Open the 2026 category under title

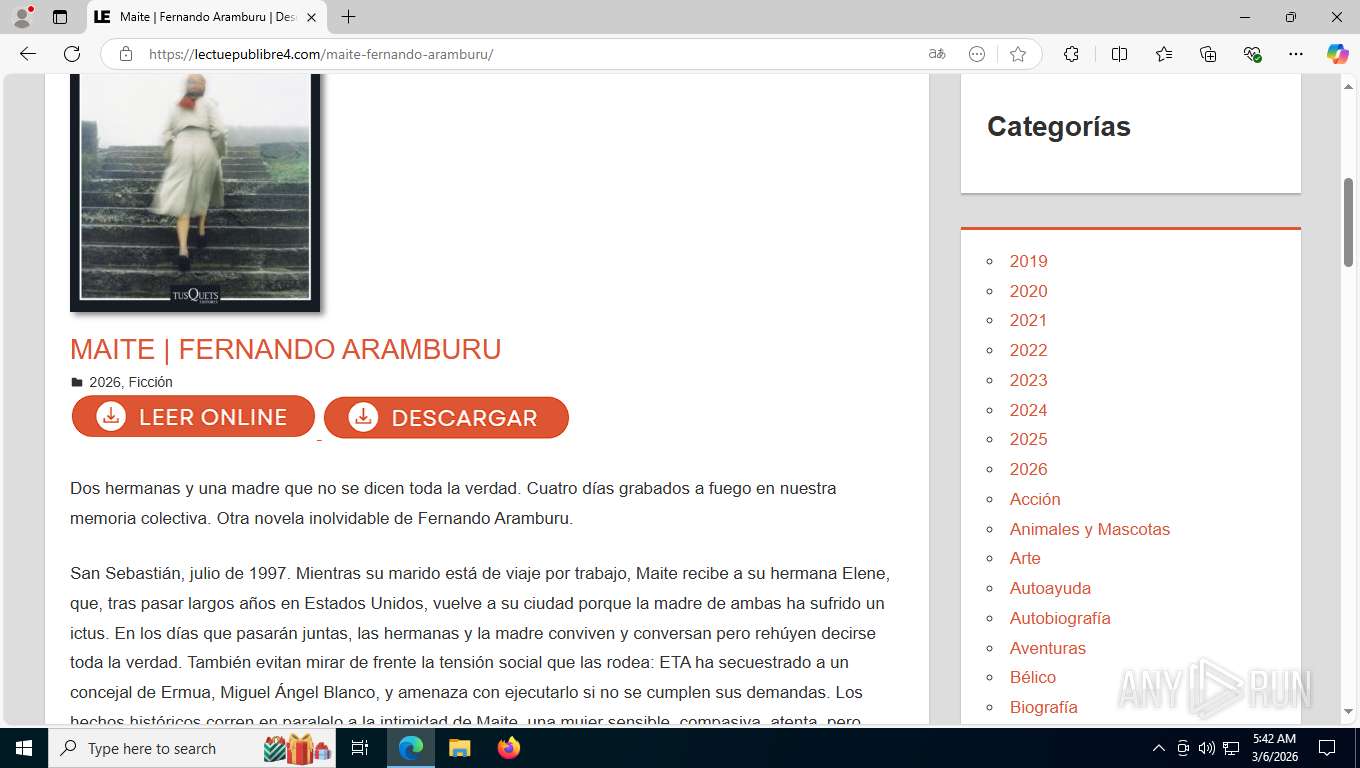pyautogui.click(x=105, y=382)
